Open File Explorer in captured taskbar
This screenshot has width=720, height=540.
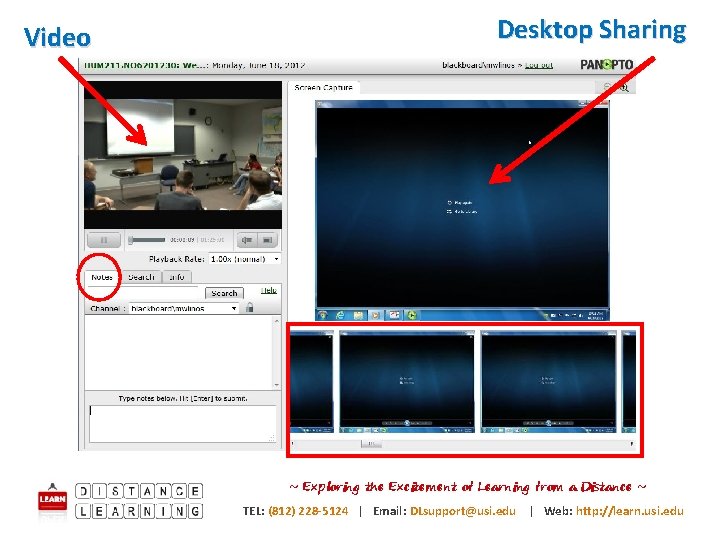pos(358,315)
